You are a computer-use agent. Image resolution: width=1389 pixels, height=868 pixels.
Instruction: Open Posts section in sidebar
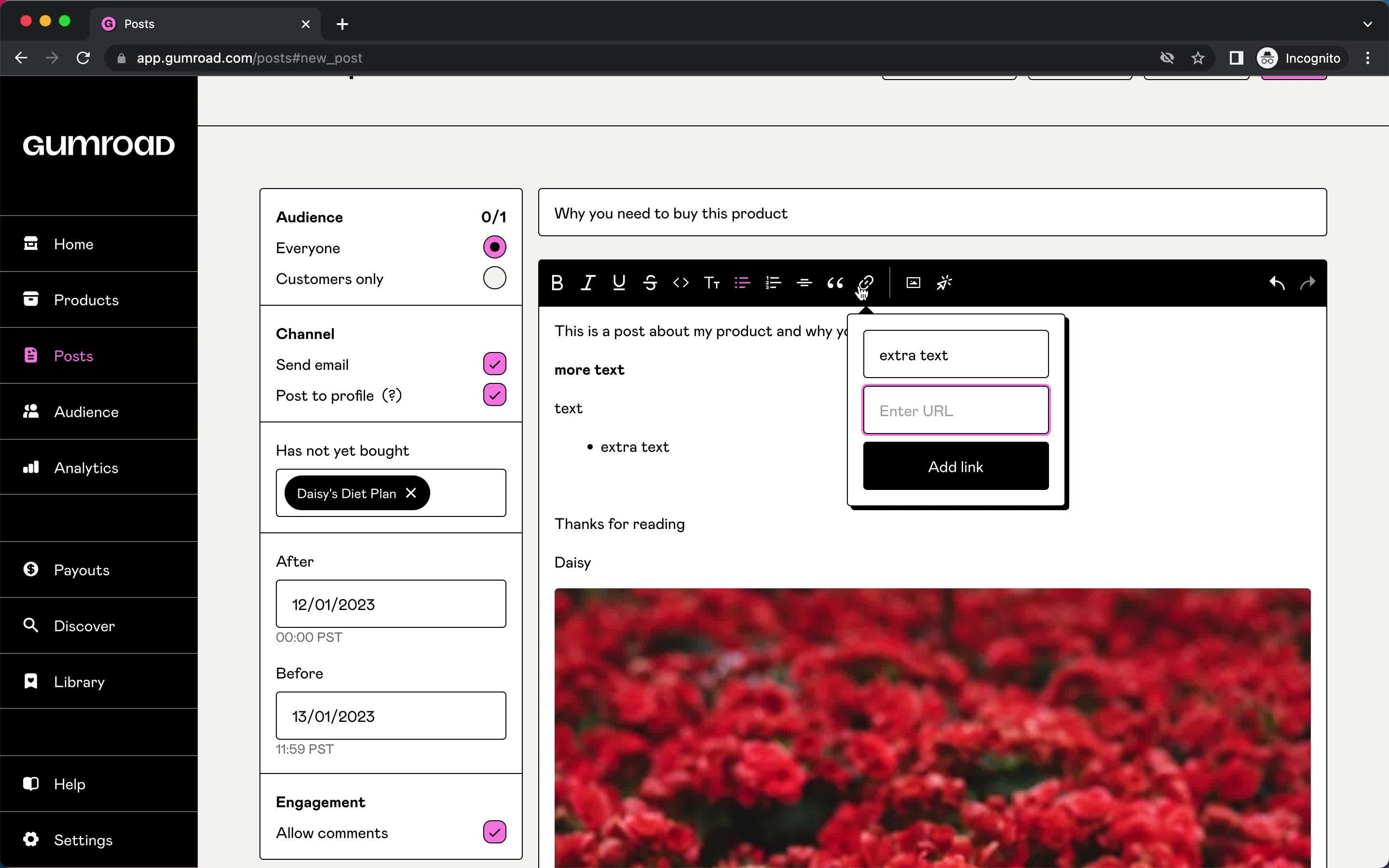(x=99, y=356)
